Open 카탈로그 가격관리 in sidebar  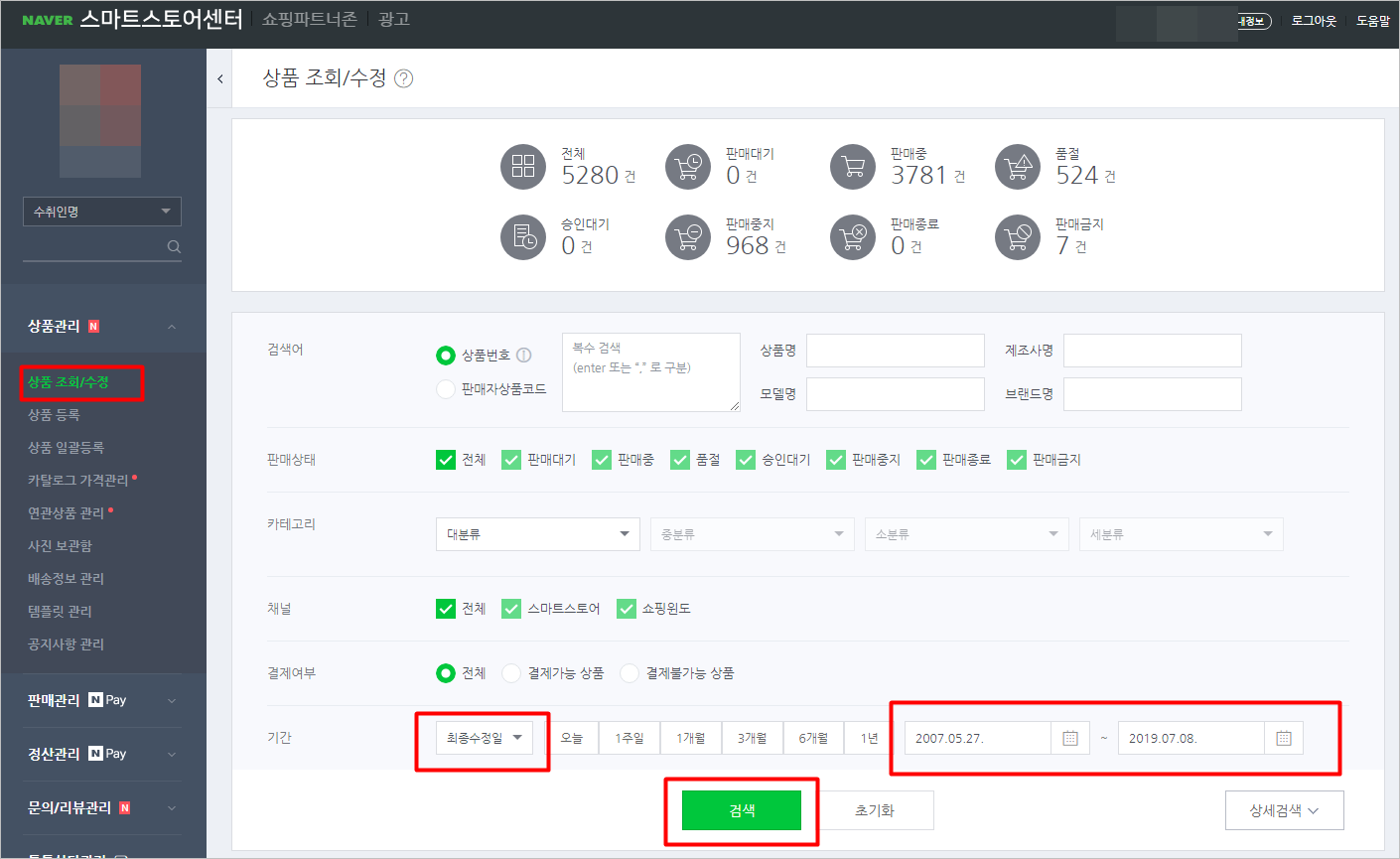coord(78,481)
